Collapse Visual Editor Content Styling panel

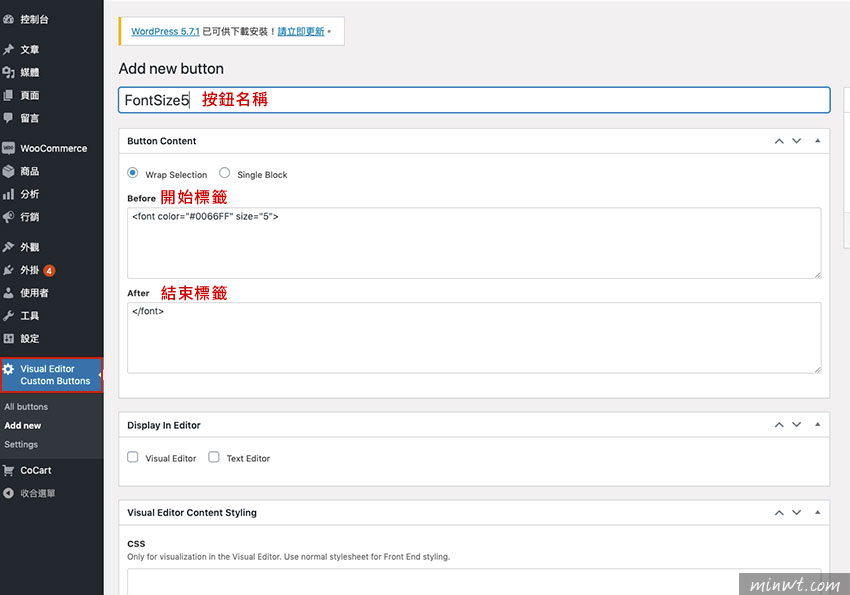pyautogui.click(x=817, y=512)
